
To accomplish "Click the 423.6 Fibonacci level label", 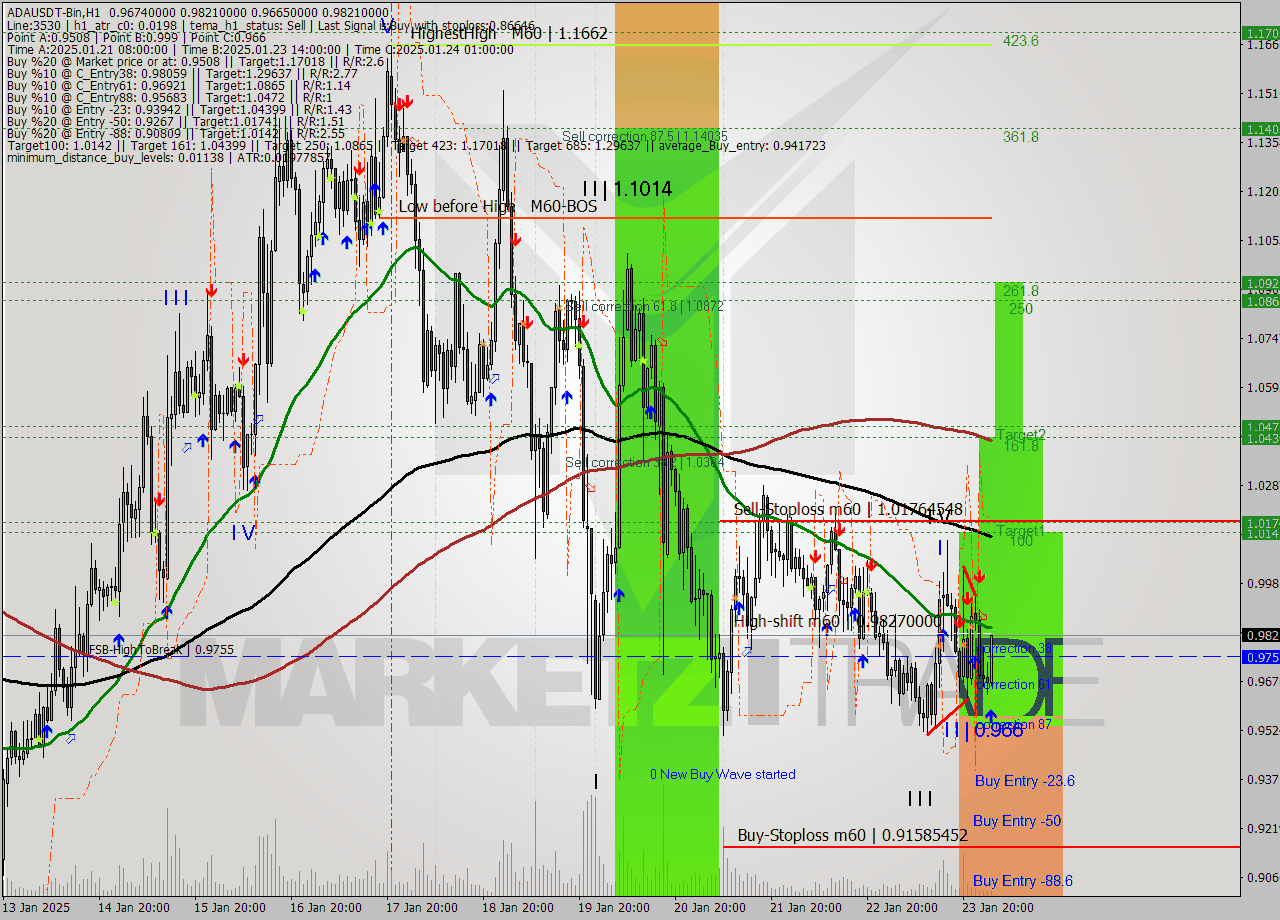I will pyautogui.click(x=1021, y=41).
